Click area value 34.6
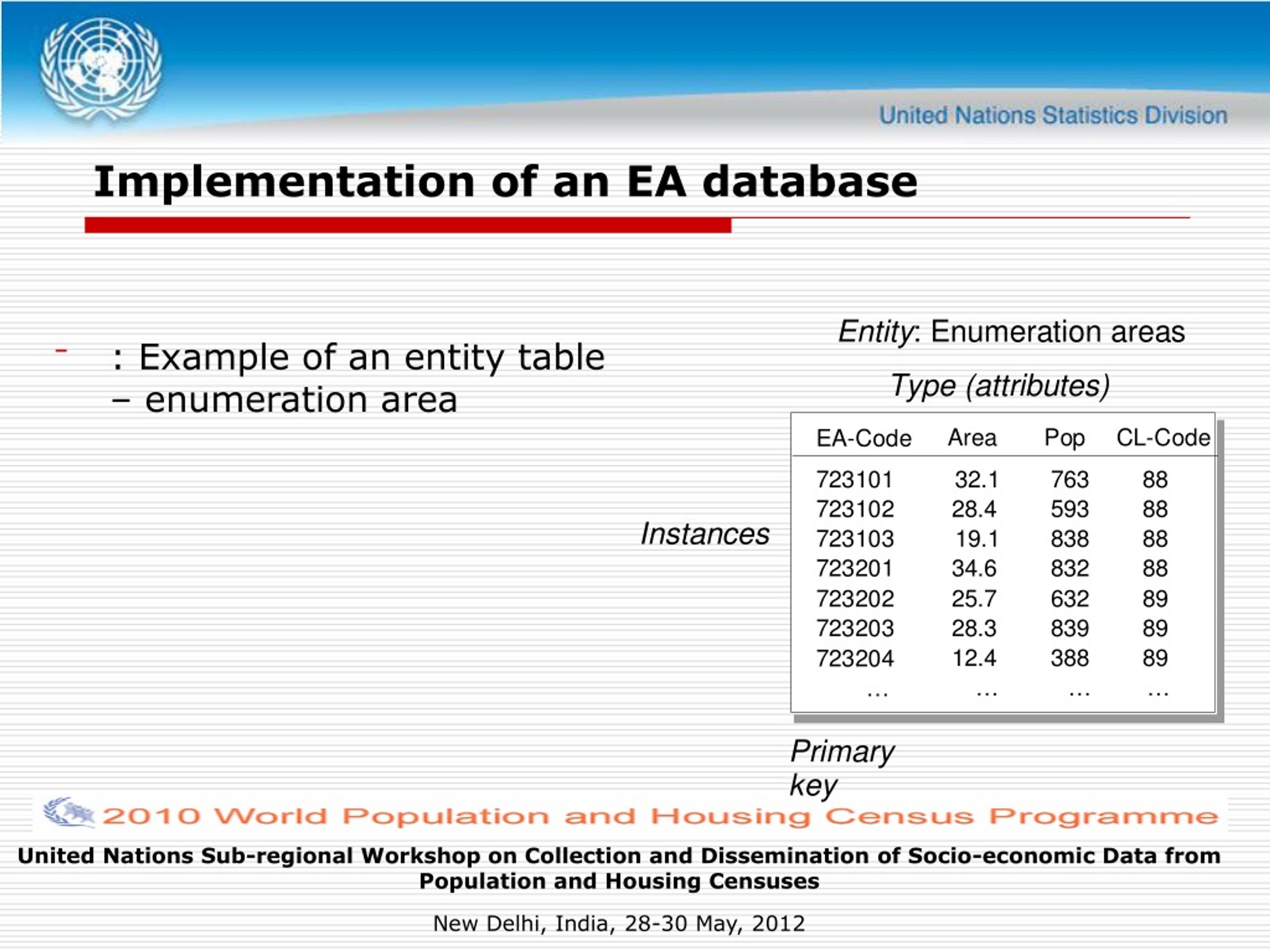Viewport: 1270px width, 952px height. point(974,569)
